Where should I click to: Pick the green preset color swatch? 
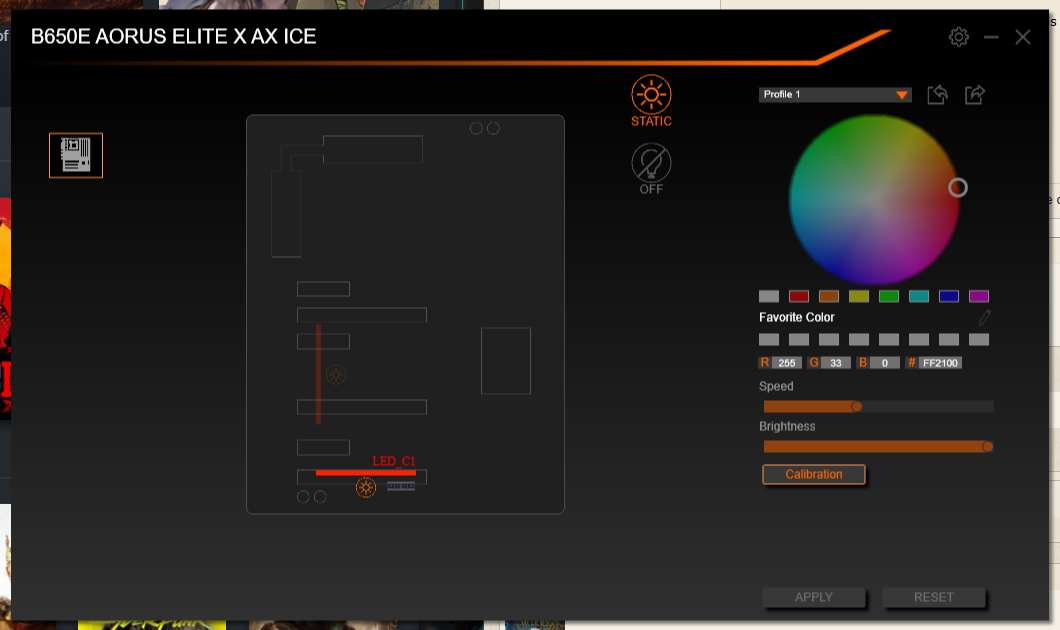(x=889, y=296)
